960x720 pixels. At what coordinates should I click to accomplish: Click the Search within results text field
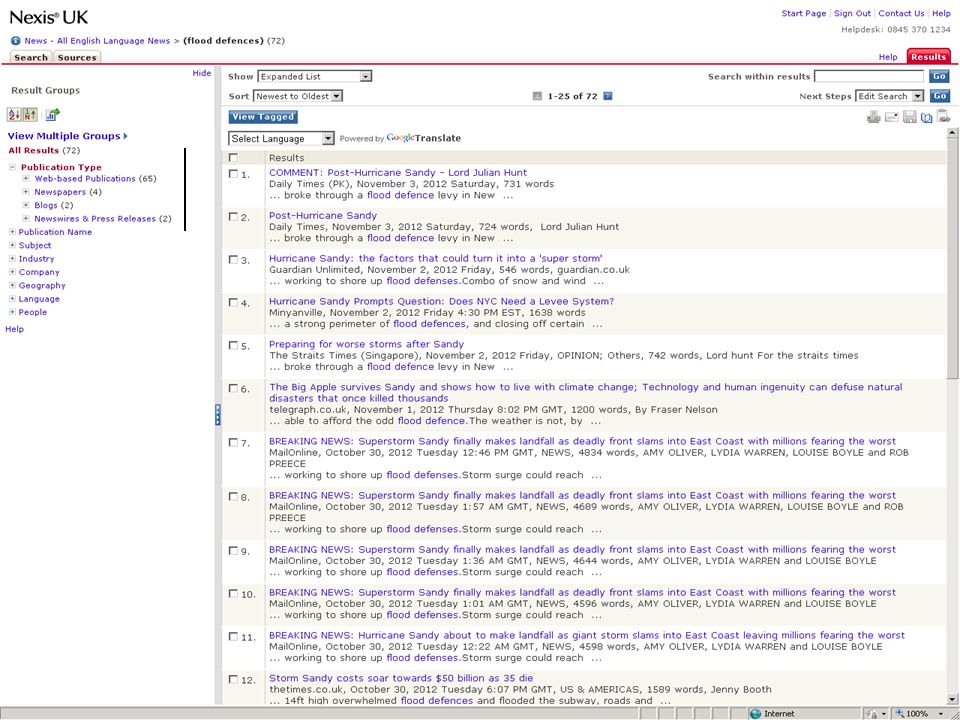click(x=869, y=77)
